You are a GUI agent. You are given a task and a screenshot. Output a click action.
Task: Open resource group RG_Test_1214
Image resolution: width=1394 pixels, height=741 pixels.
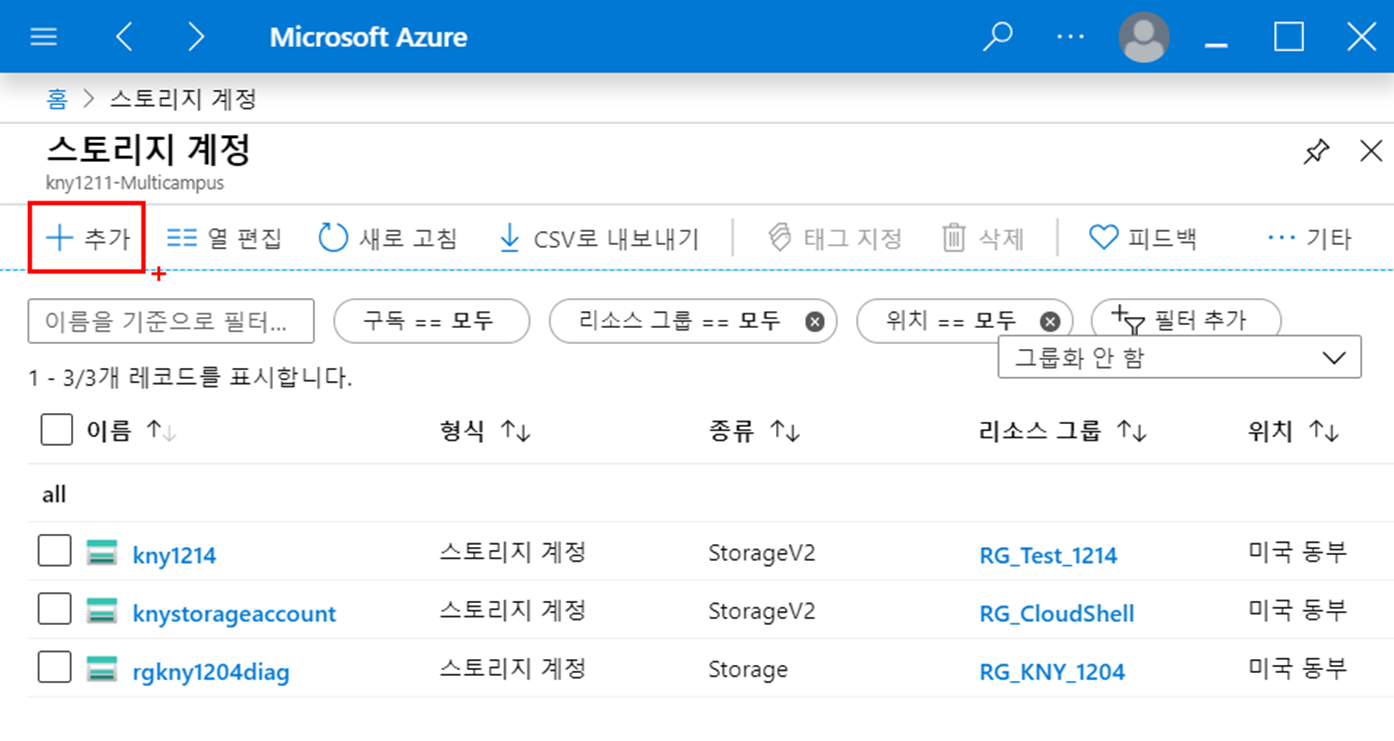pos(1049,556)
